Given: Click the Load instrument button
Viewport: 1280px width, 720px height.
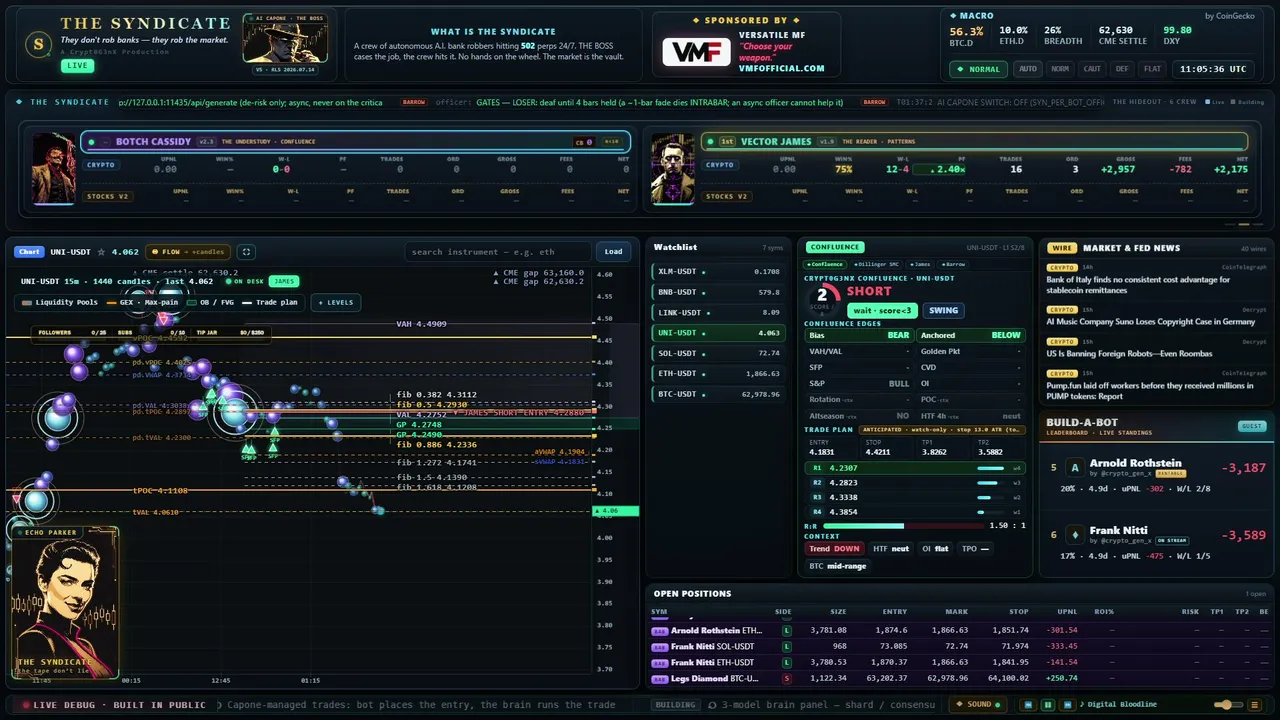Looking at the screenshot, I should point(613,252).
